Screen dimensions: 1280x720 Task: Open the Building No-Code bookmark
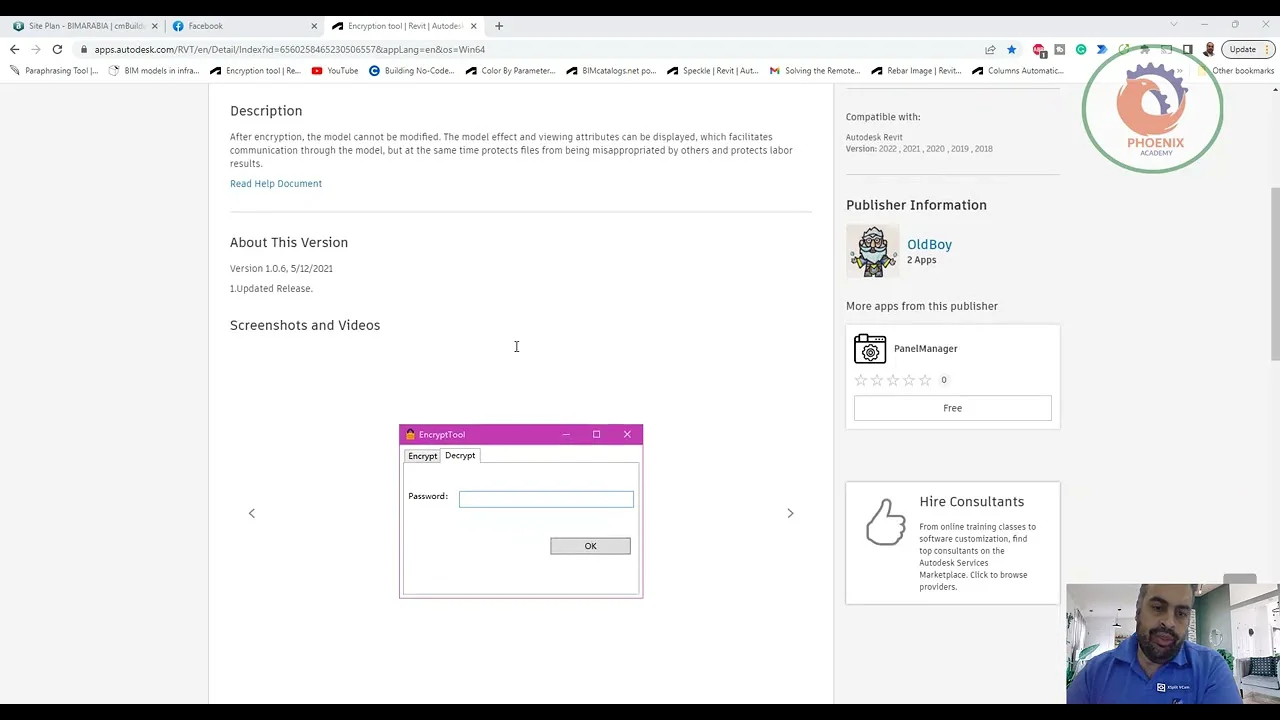point(411,71)
